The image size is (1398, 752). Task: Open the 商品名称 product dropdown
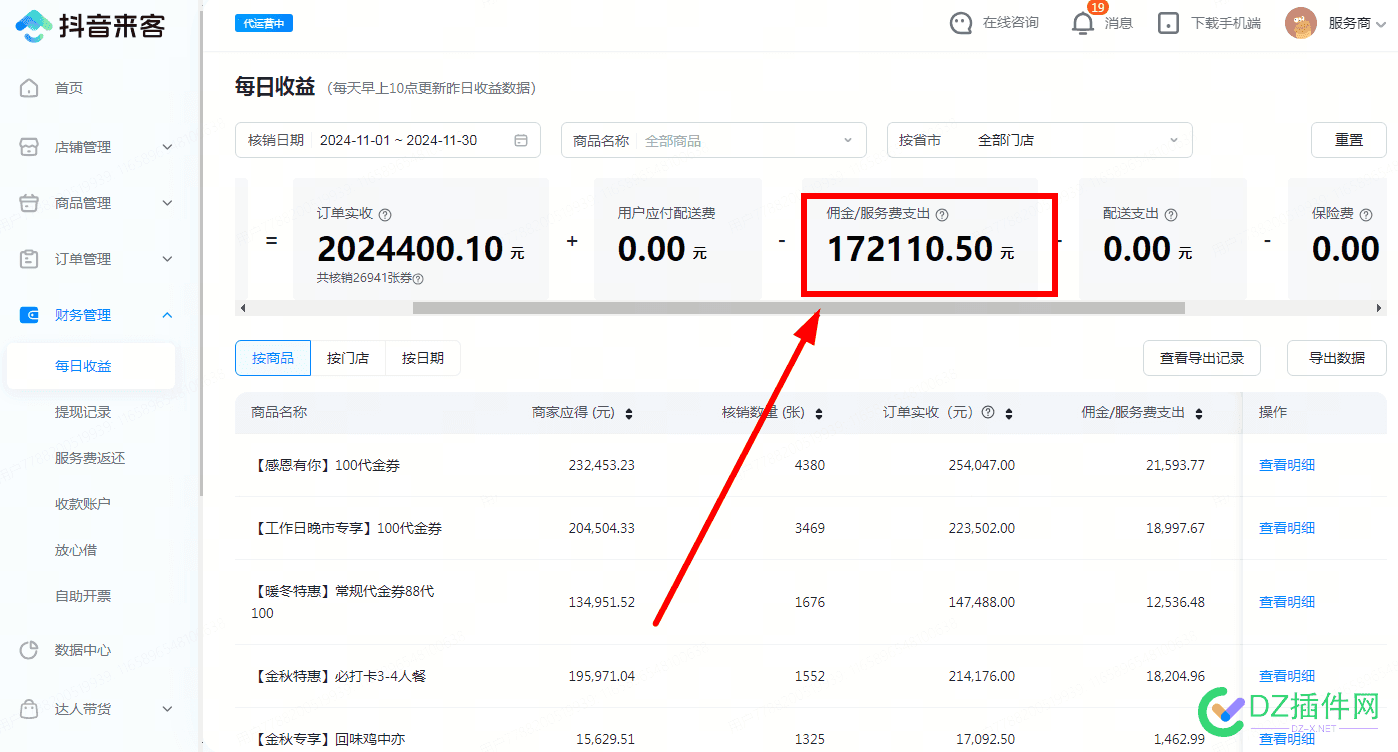(713, 141)
